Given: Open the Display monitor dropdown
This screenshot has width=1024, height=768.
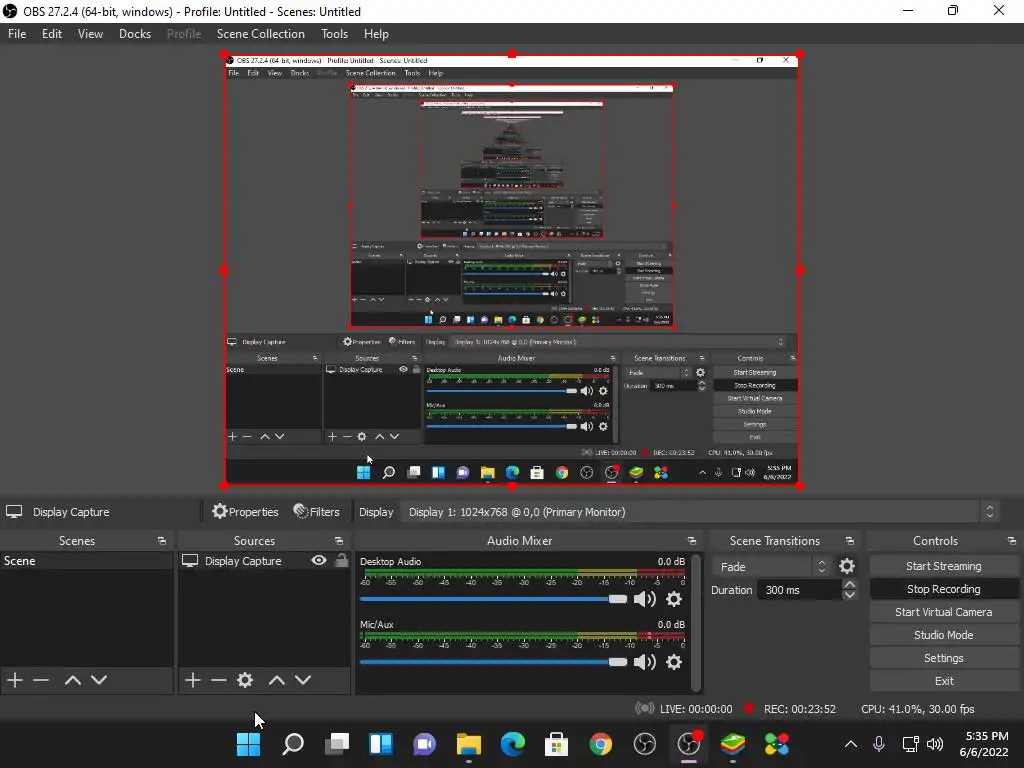Looking at the screenshot, I should click(x=699, y=512).
